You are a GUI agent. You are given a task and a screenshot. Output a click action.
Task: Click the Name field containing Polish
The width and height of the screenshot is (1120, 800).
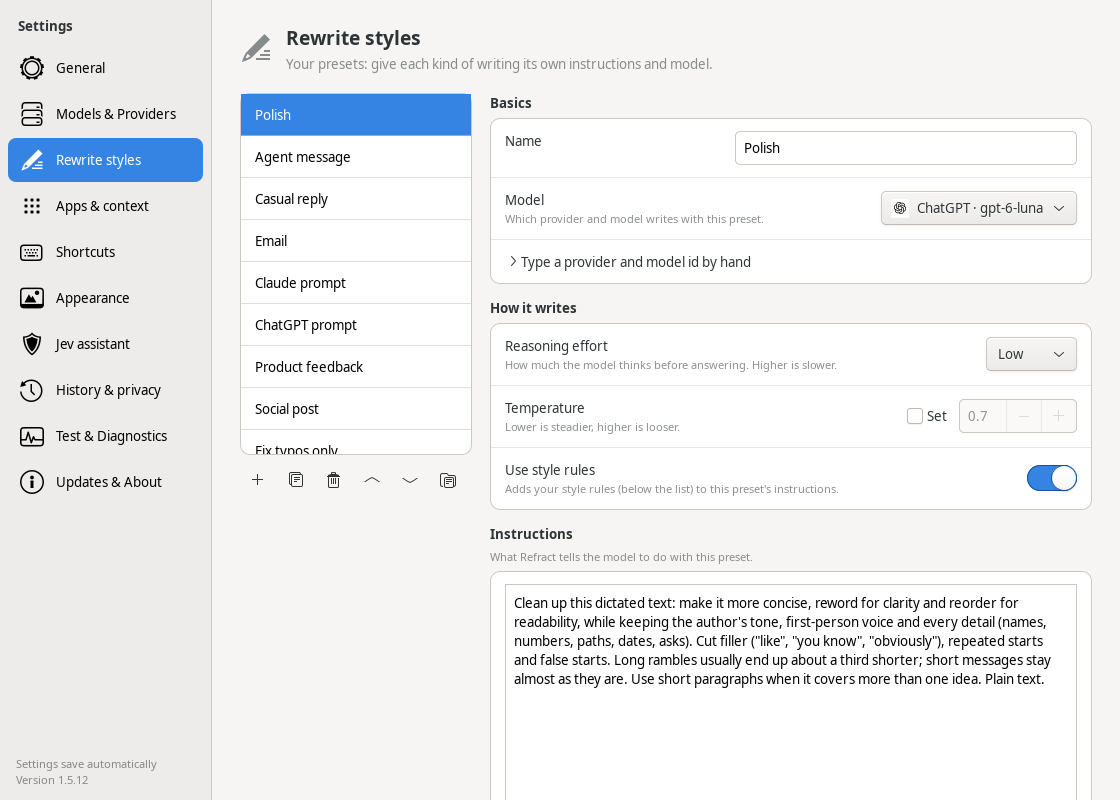(x=905, y=148)
